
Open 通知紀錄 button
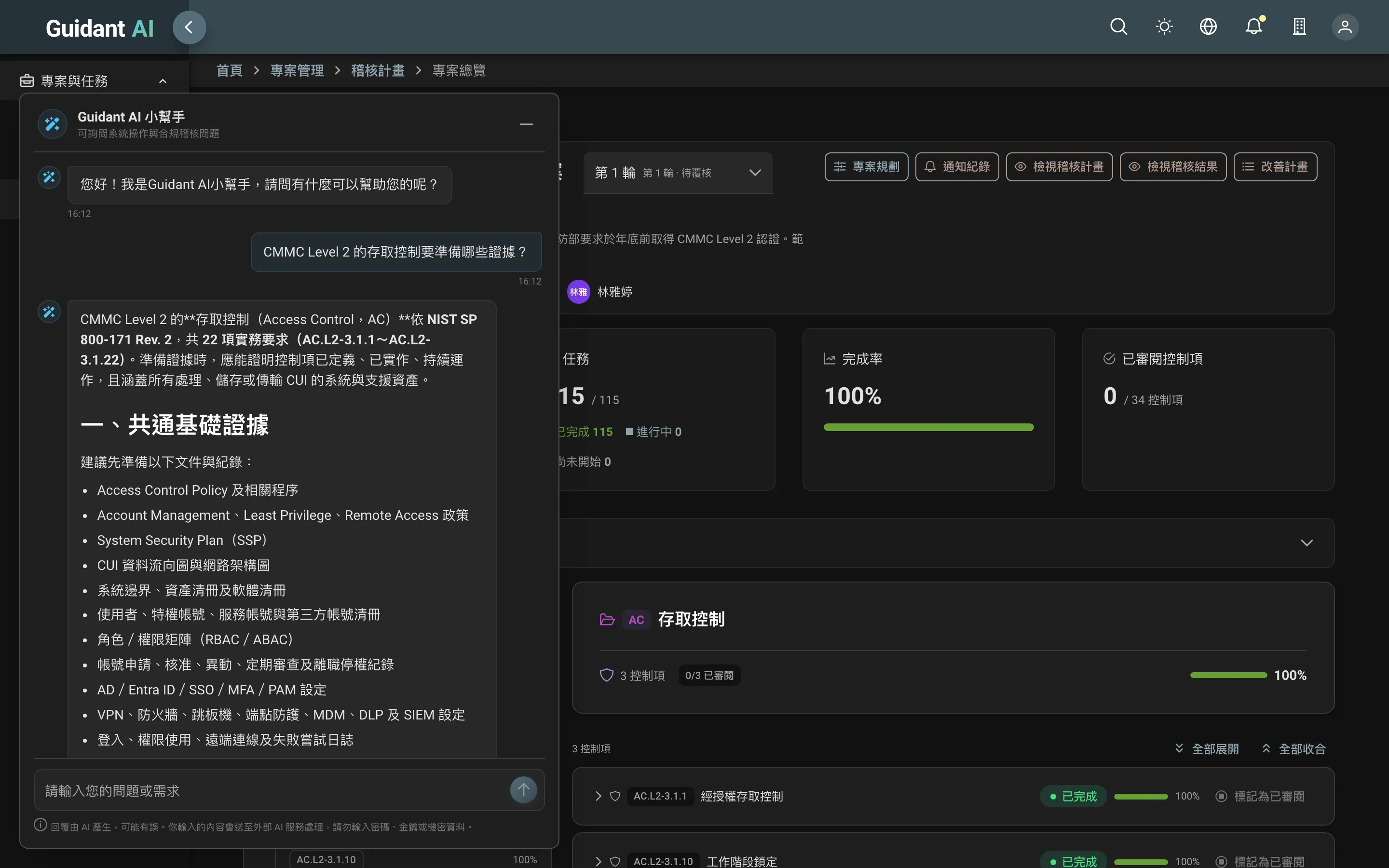pos(957,166)
